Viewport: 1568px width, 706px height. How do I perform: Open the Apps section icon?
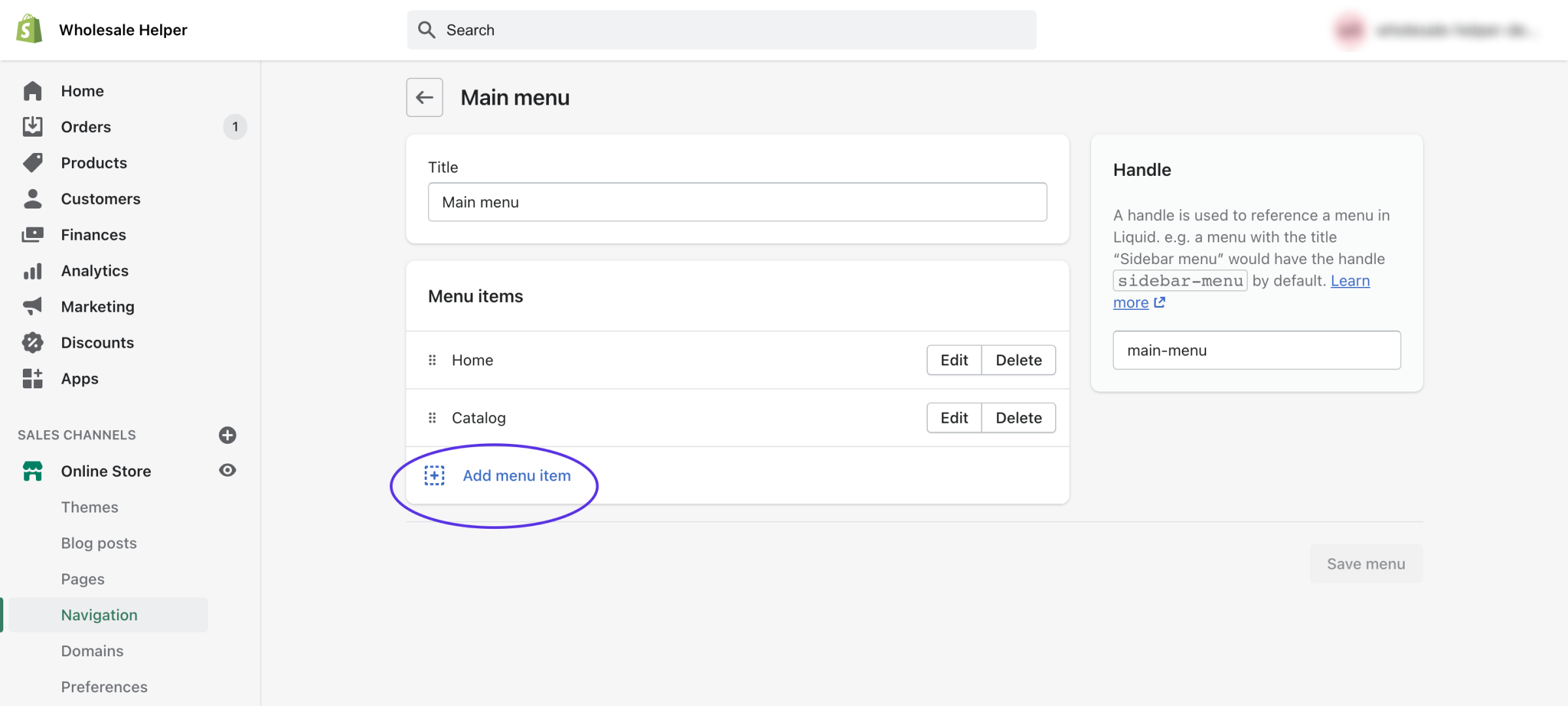coord(33,378)
